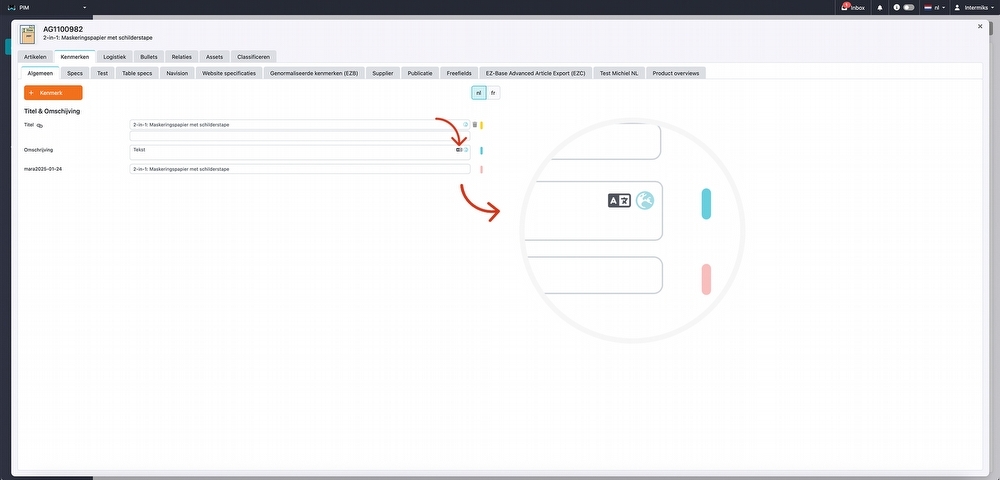
Task: Click the product thumbnail for AG1100982
Action: pyautogui.click(x=28, y=34)
